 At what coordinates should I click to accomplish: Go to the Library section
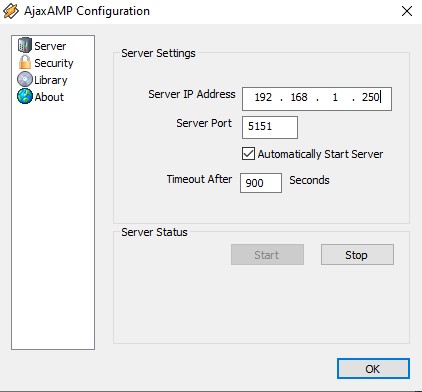click(x=51, y=80)
